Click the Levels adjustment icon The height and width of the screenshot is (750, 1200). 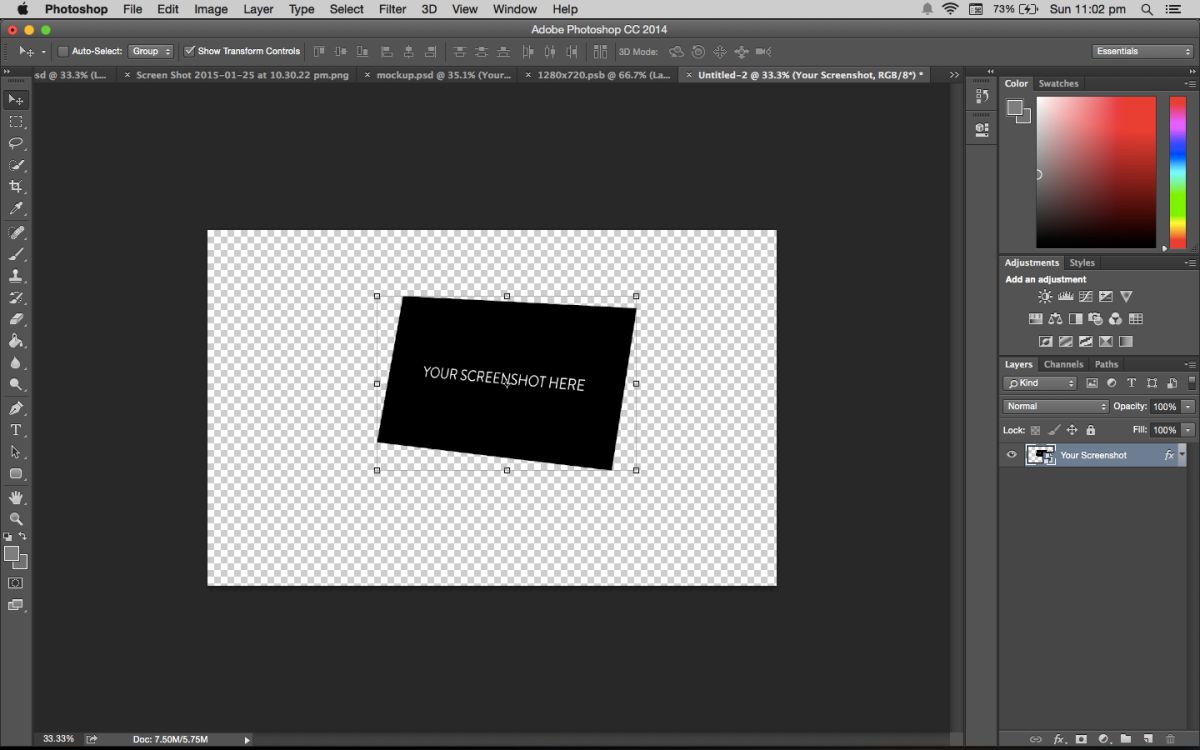click(1065, 297)
